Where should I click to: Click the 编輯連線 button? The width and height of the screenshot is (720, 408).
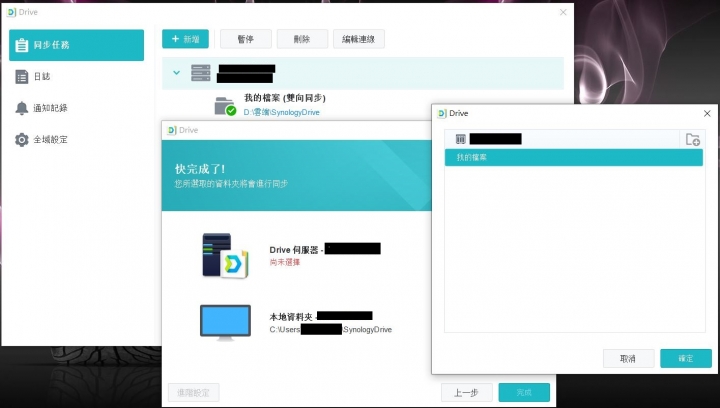tap(359, 39)
